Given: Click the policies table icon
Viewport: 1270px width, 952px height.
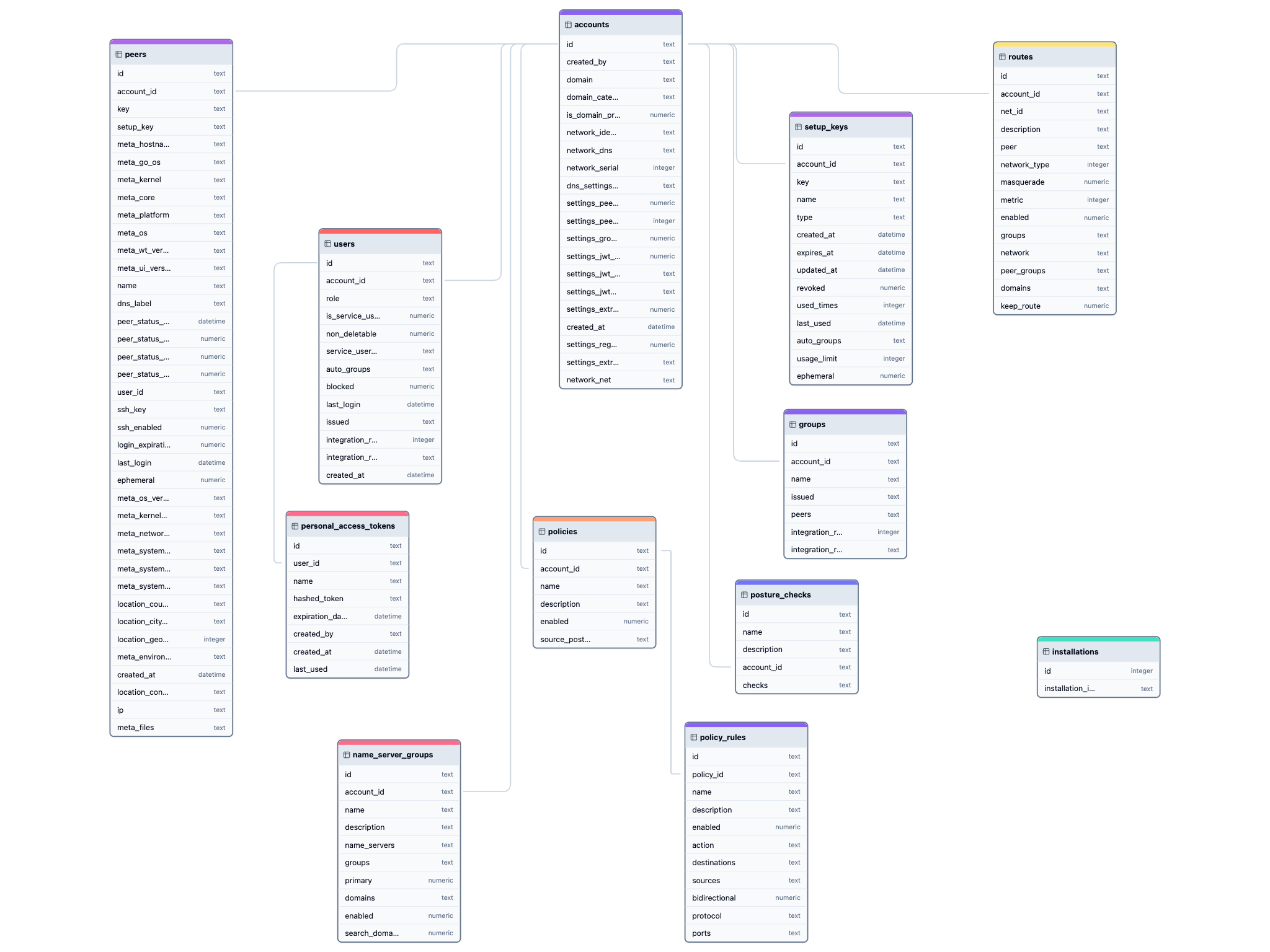Looking at the screenshot, I should pos(542,532).
